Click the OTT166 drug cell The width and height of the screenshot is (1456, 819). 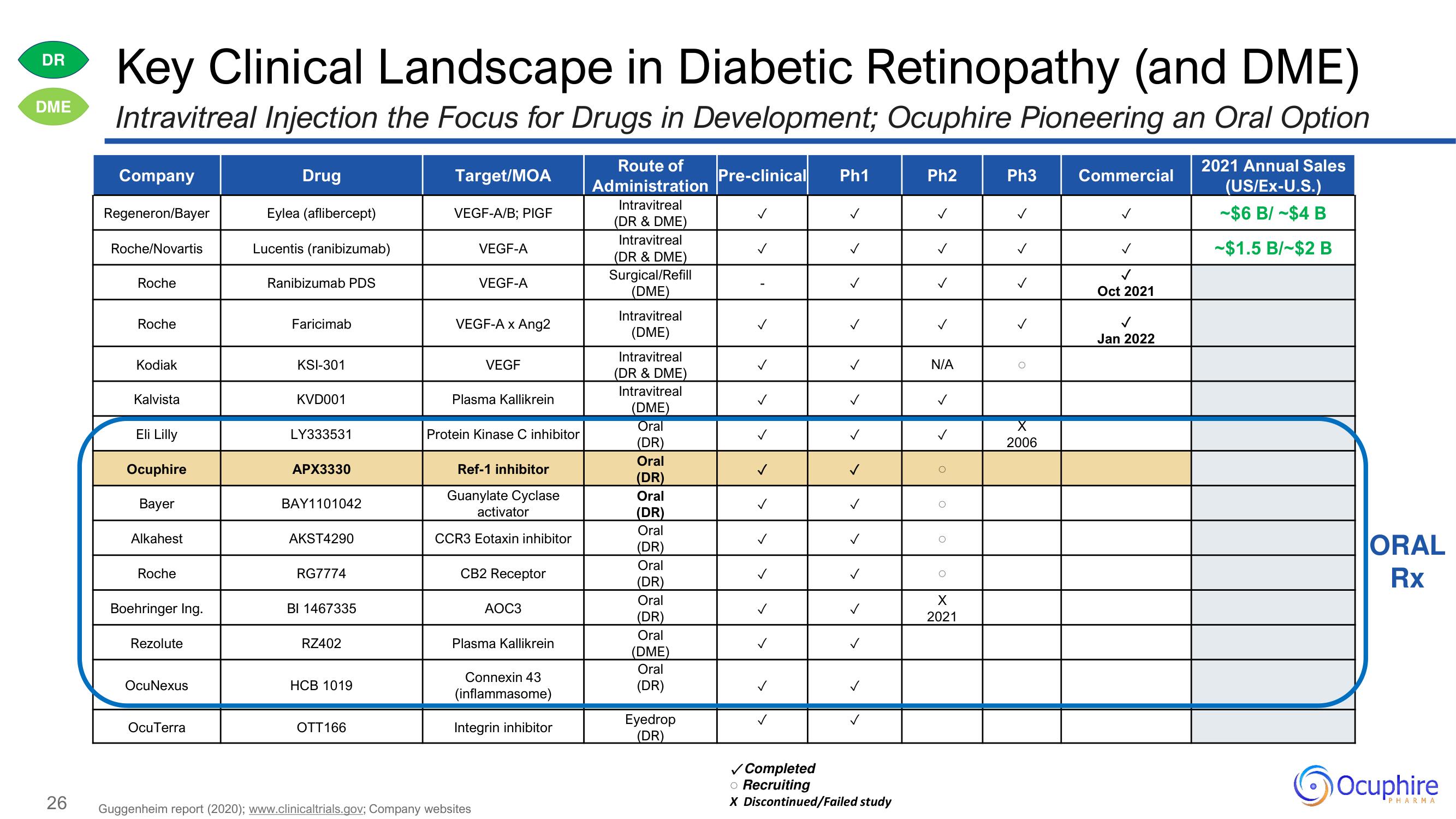tap(321, 727)
